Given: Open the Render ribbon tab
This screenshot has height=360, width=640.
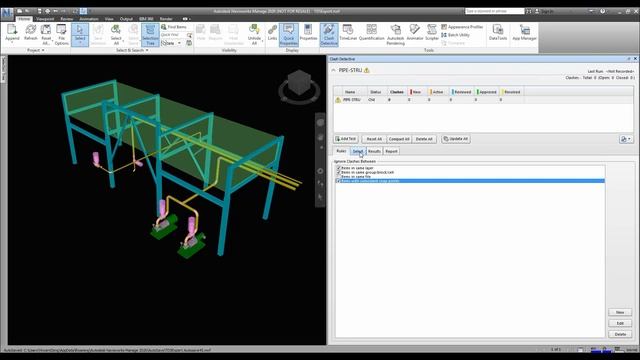Looking at the screenshot, I should [x=166, y=19].
